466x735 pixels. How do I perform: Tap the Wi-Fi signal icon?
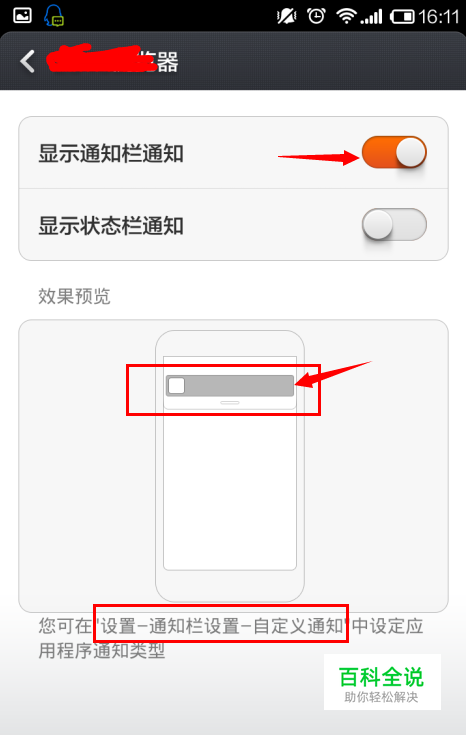click(346, 16)
